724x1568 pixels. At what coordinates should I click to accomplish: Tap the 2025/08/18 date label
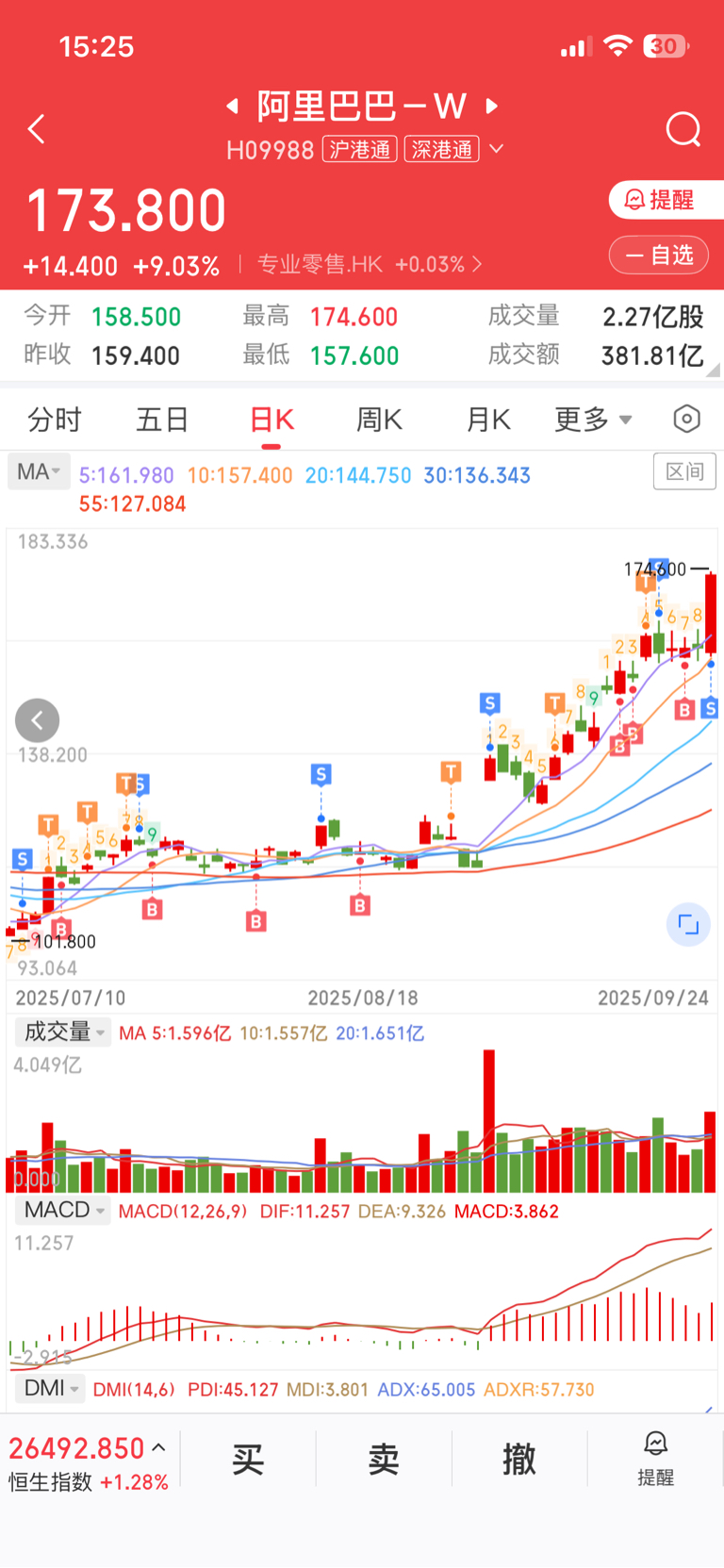[x=363, y=998]
